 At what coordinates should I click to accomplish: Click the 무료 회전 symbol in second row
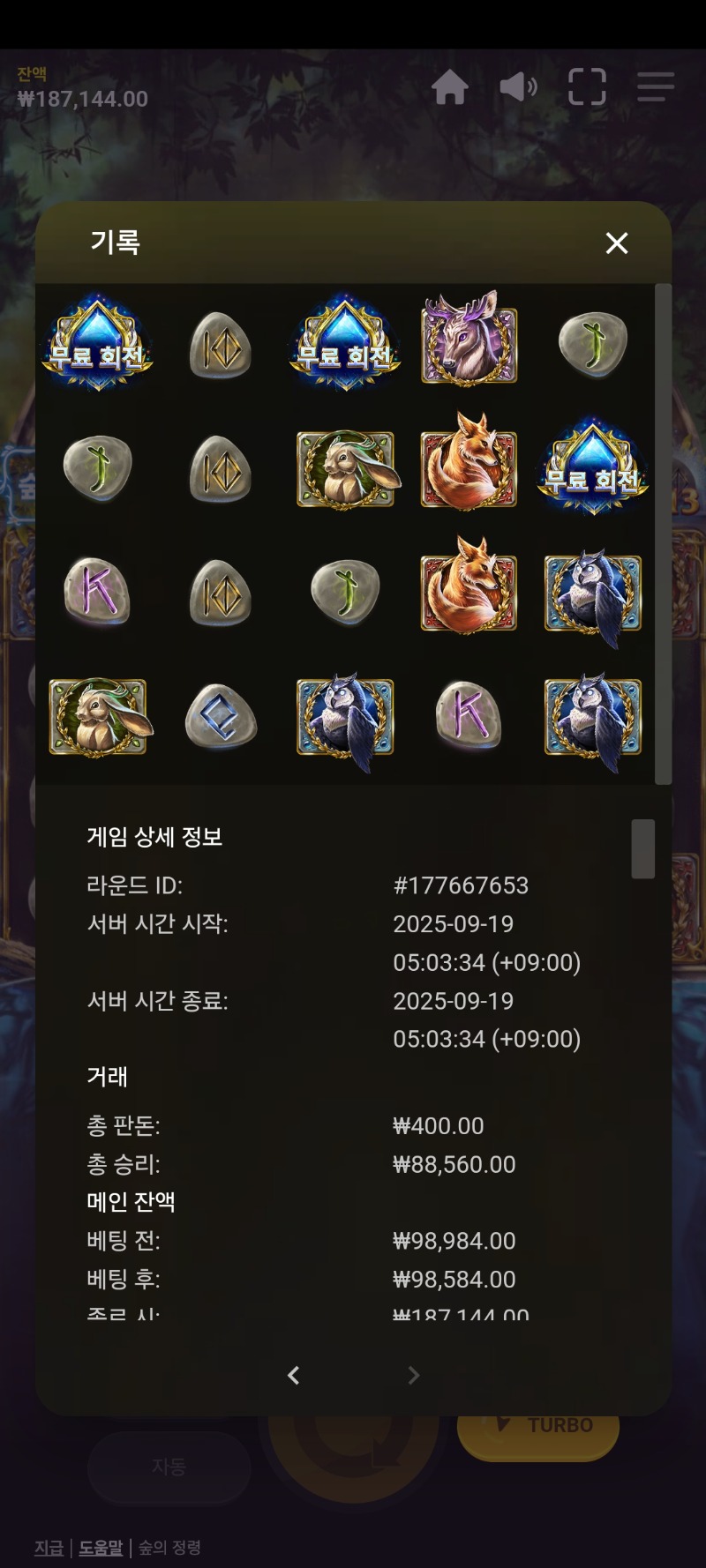(x=593, y=467)
